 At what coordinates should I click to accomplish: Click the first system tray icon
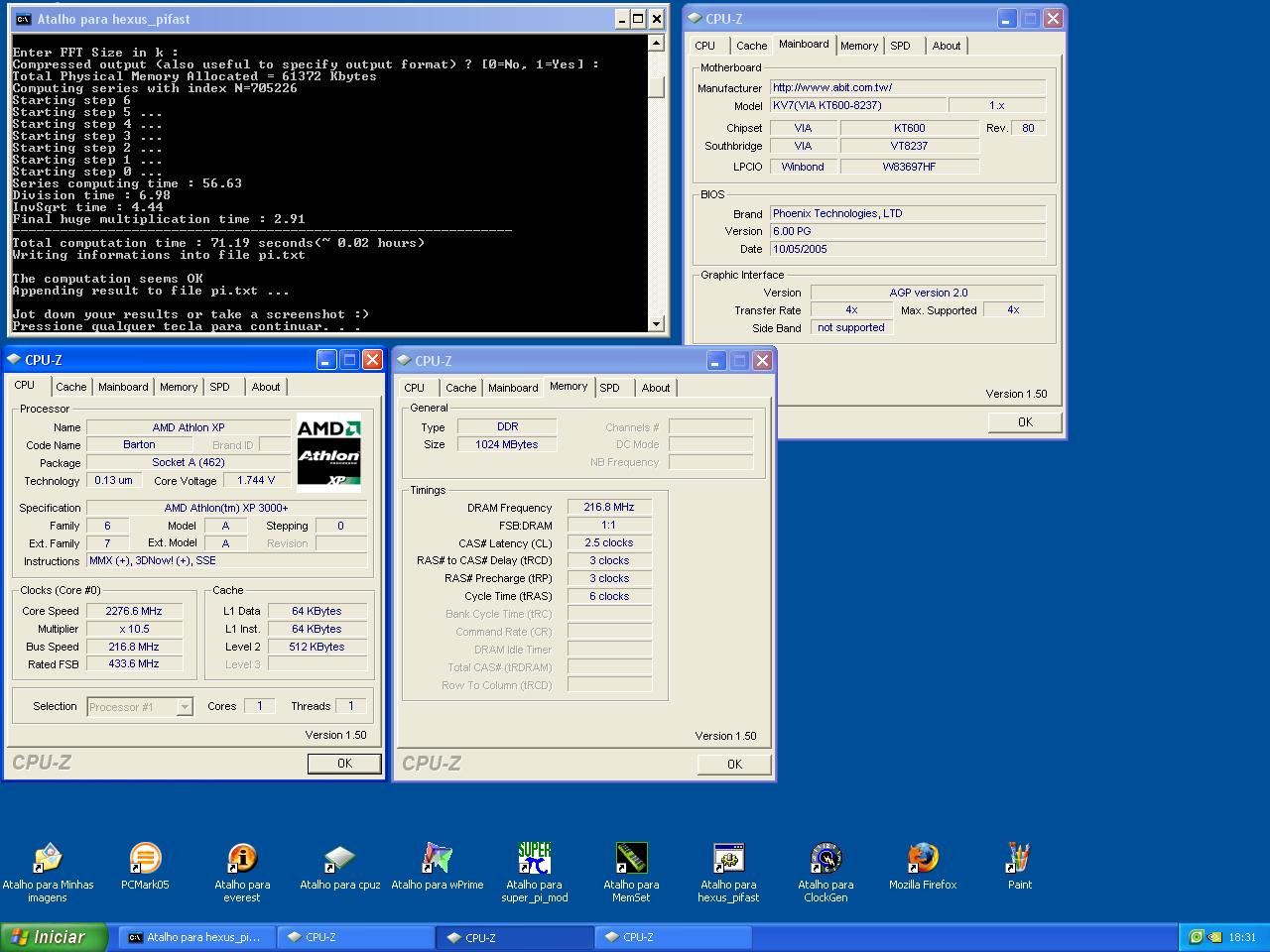[x=1196, y=937]
